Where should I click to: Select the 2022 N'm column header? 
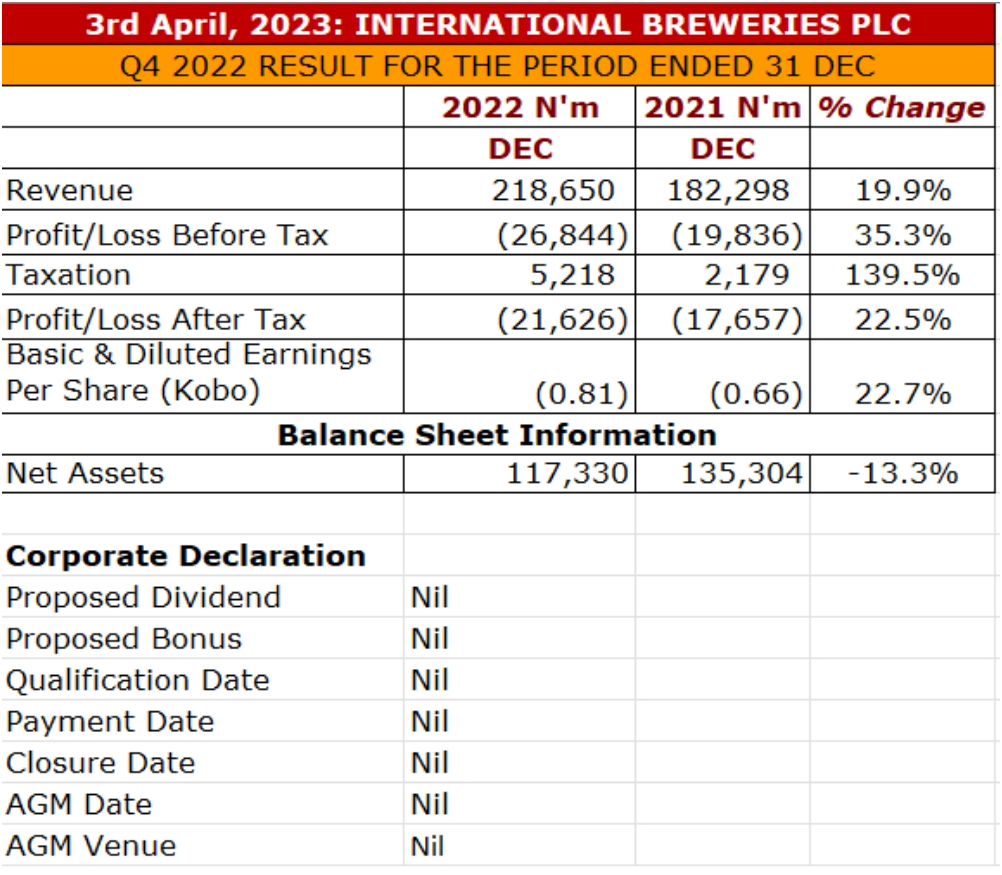pyautogui.click(x=520, y=108)
